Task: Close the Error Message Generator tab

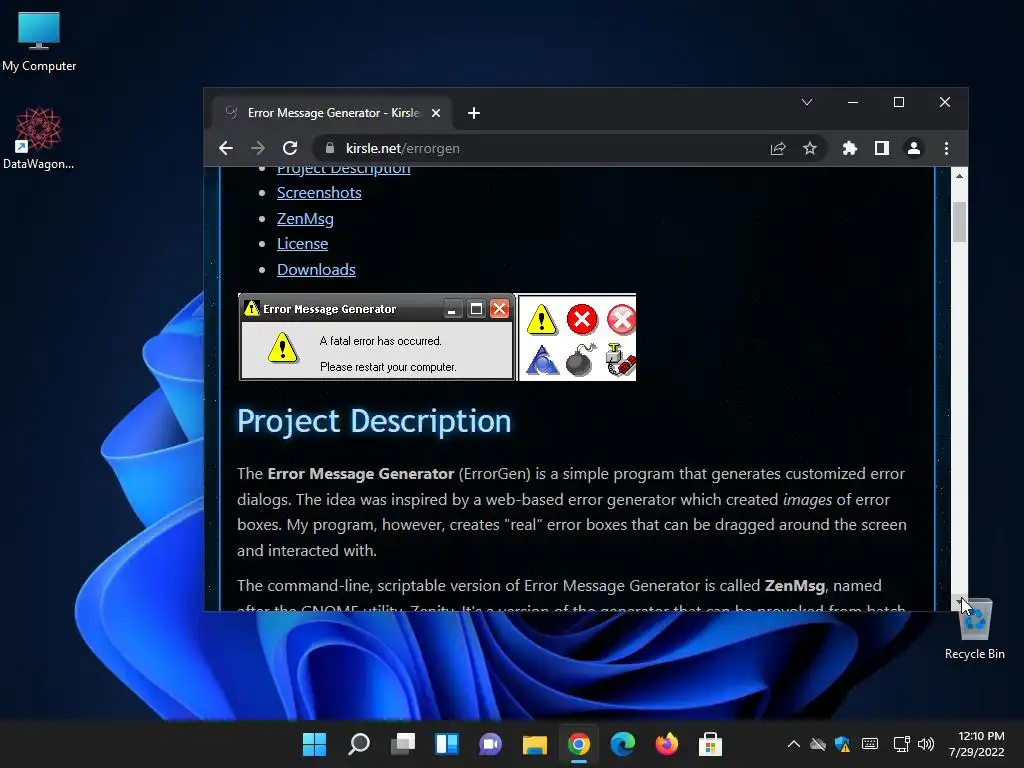Action: pos(436,113)
